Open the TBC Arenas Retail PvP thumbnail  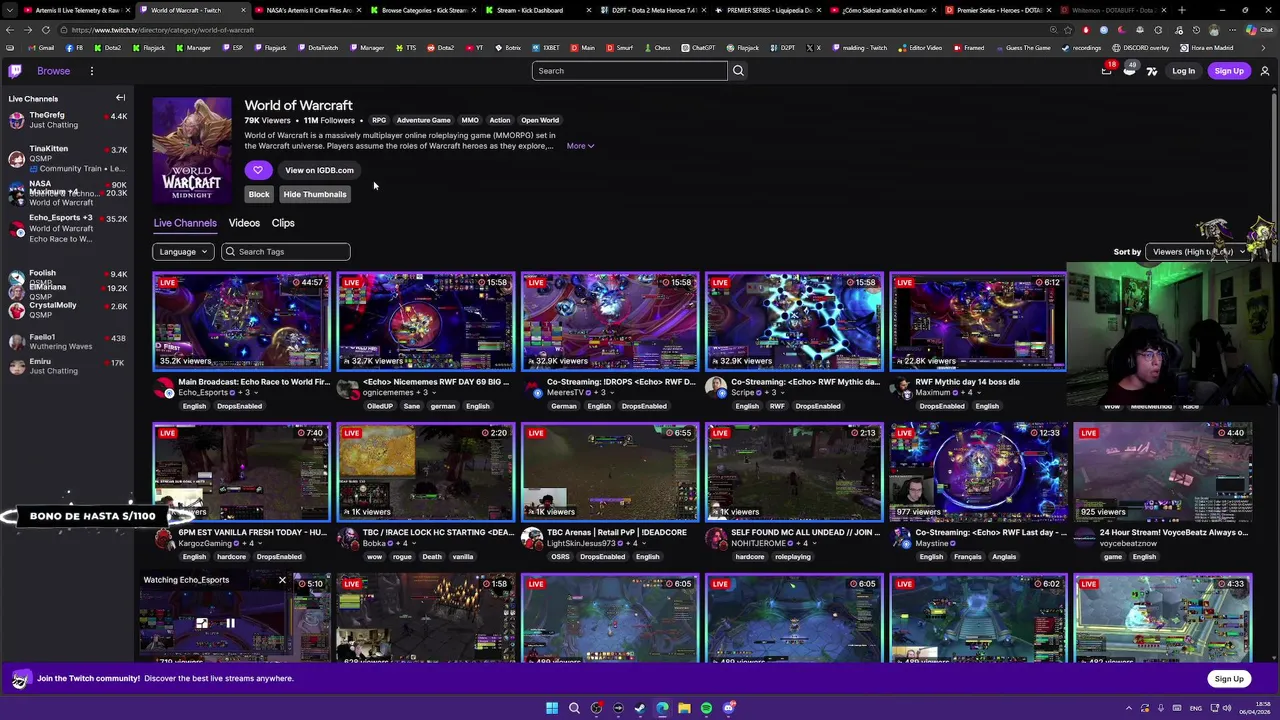tap(610, 472)
